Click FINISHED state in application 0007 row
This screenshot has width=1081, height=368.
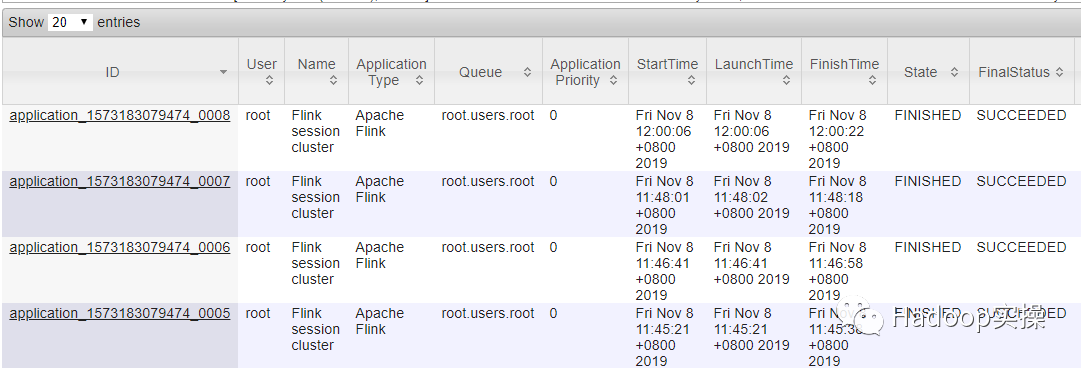(x=927, y=181)
